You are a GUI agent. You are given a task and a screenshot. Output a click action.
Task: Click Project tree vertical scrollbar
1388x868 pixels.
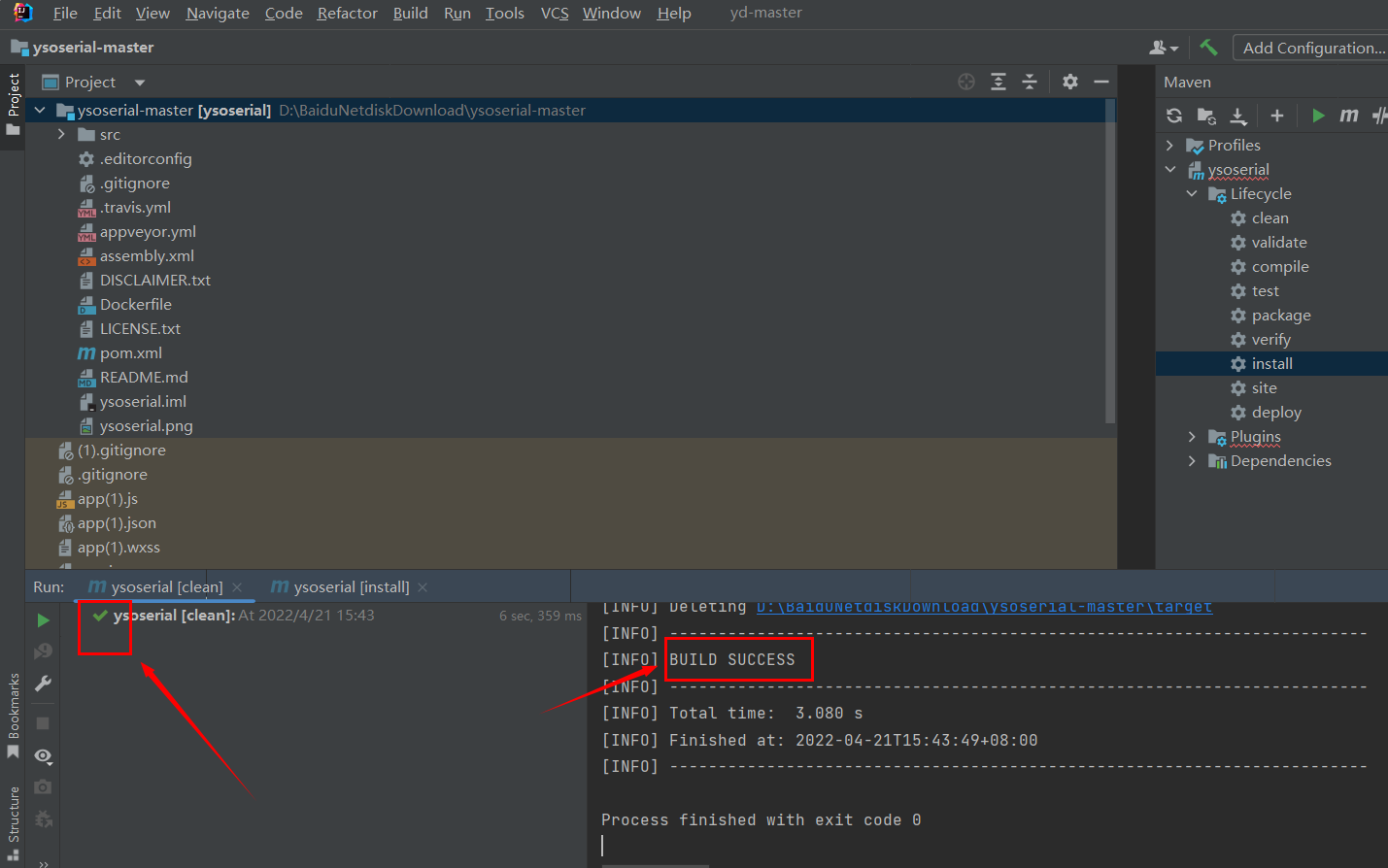tap(1110, 262)
